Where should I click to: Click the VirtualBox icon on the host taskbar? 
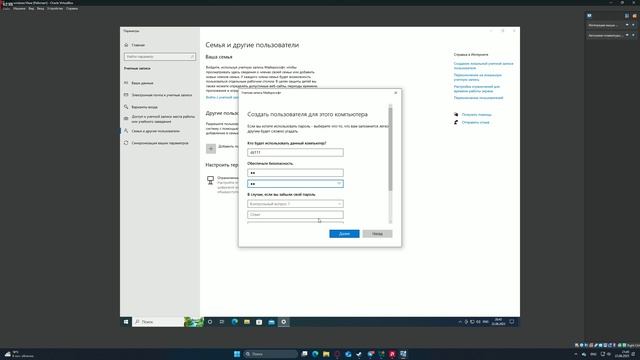pyautogui.click(x=403, y=354)
